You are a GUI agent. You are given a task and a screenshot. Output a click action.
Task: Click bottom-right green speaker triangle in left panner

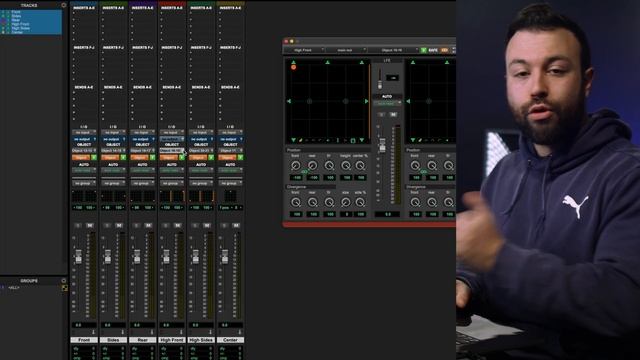click(362, 140)
